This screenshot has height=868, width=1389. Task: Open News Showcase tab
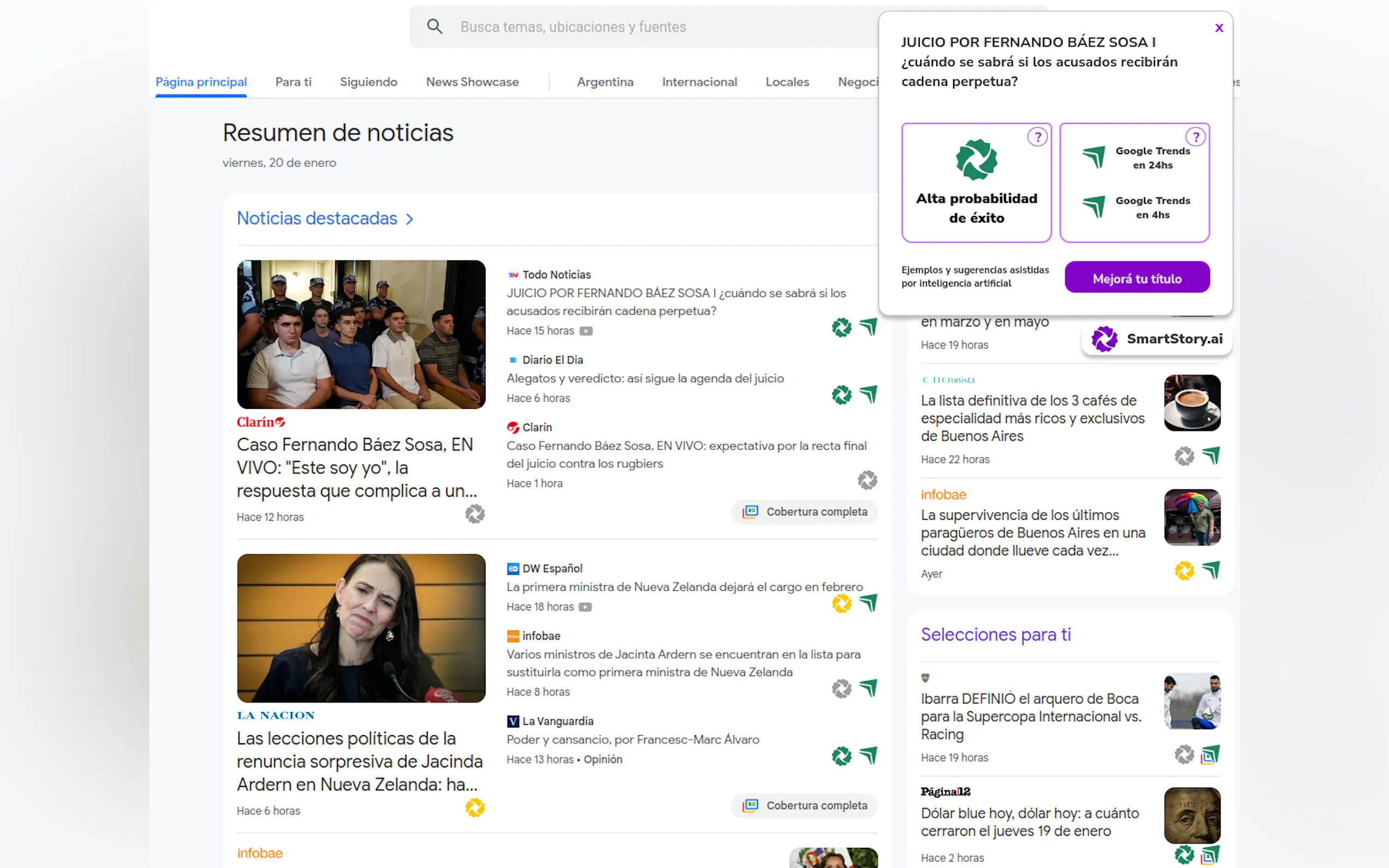[472, 82]
